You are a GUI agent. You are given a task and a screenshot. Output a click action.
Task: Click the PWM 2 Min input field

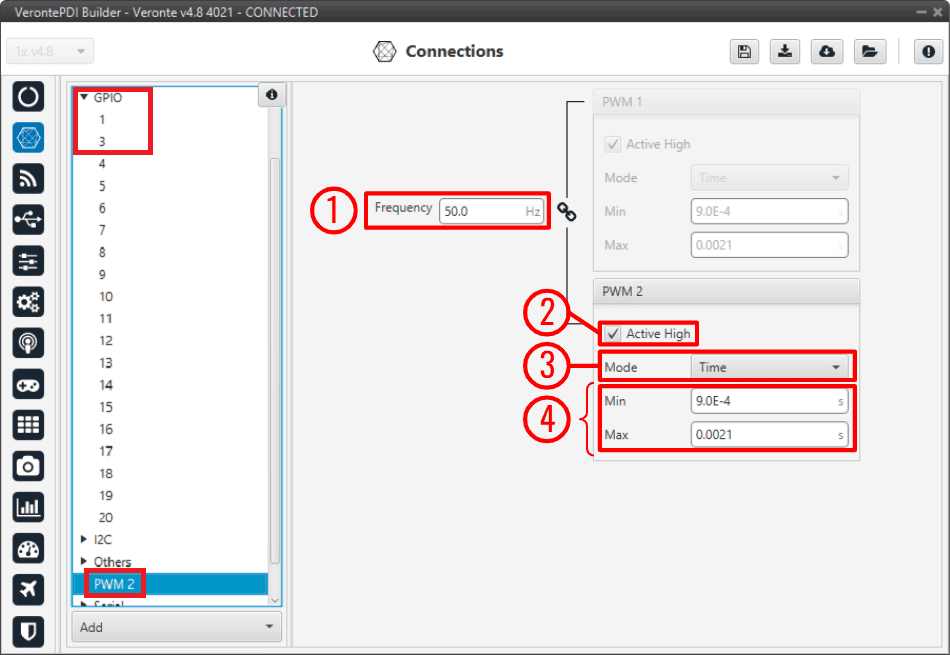[x=769, y=401]
